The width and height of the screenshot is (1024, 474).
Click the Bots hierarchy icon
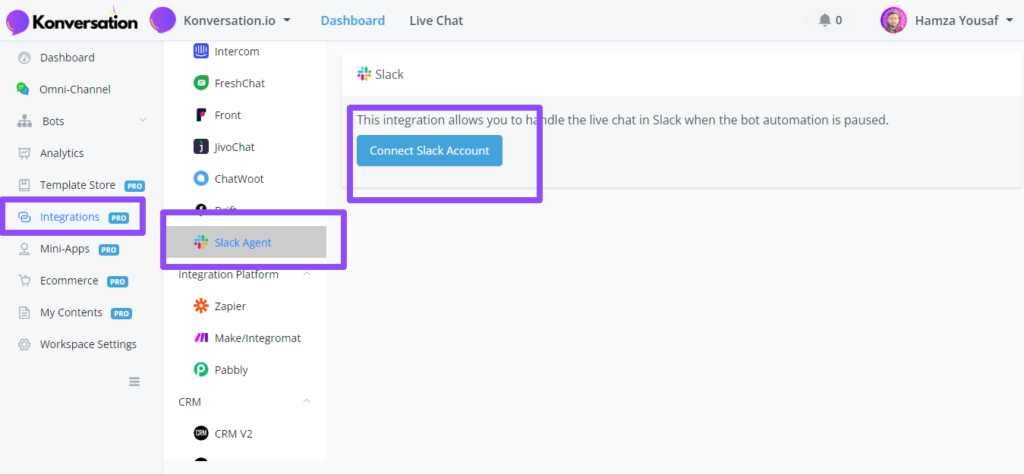24,121
